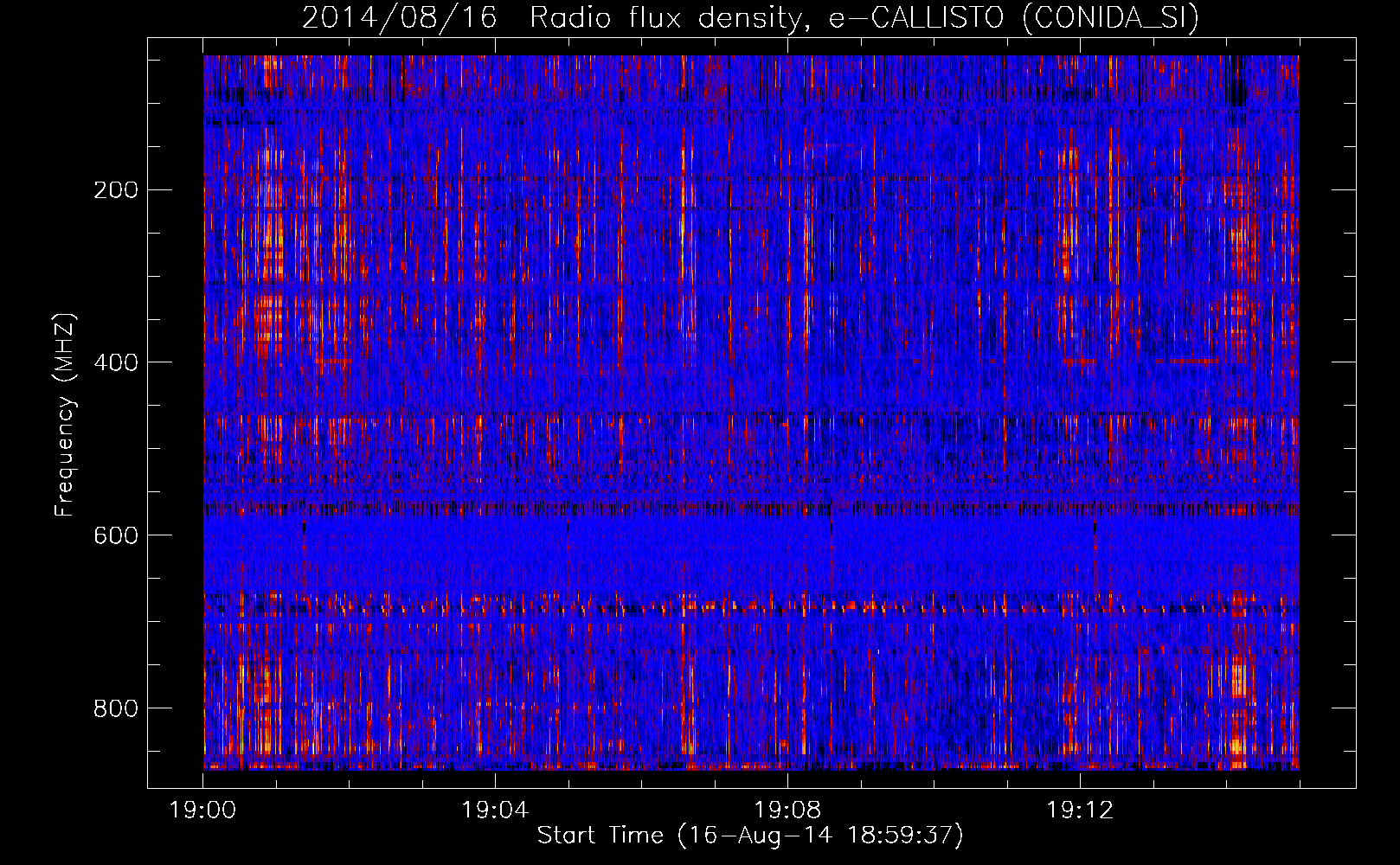Click the 19:08 time tick label
The height and width of the screenshot is (865, 1400).
pyautogui.click(x=787, y=811)
